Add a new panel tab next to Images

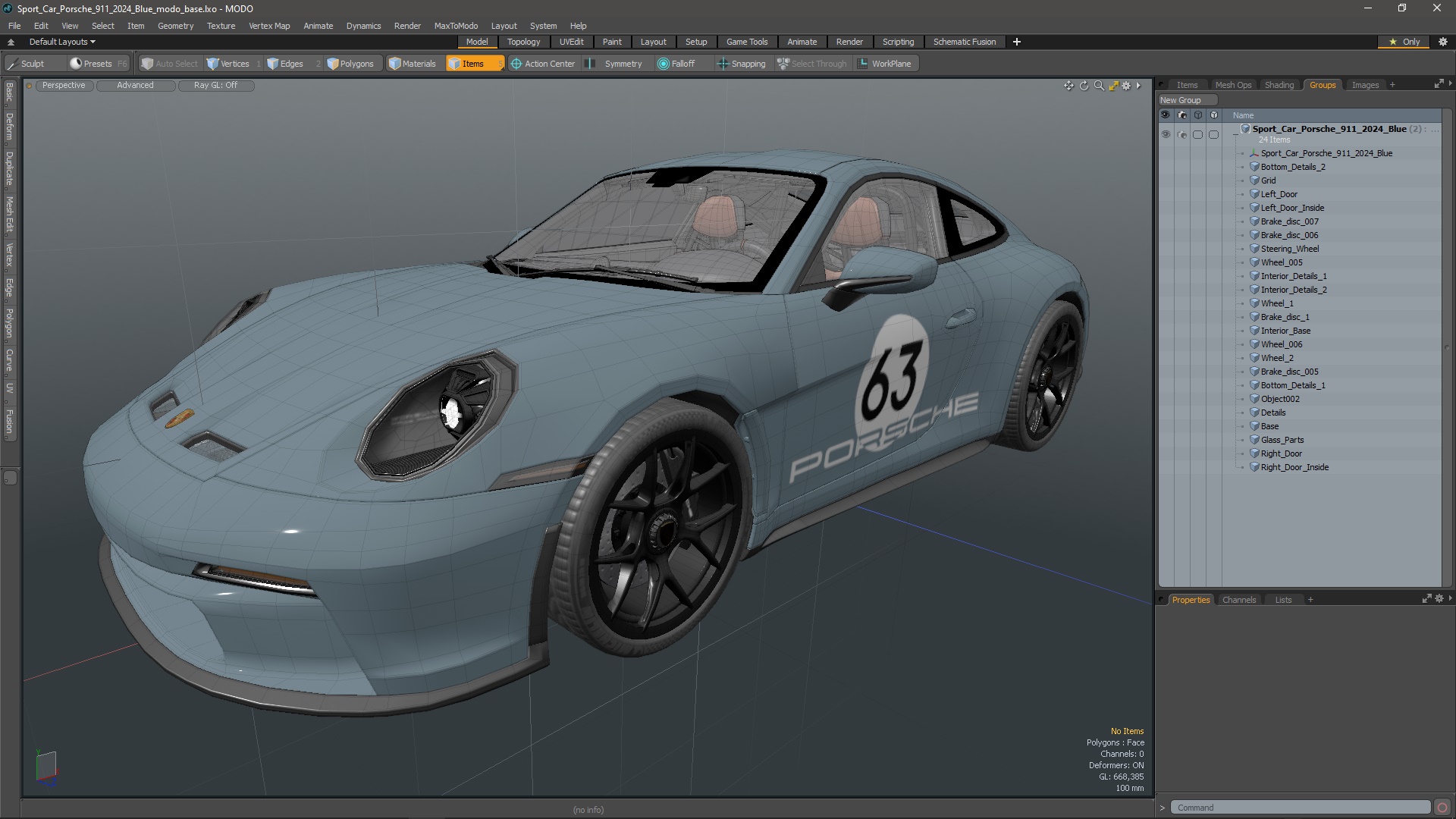(1392, 85)
